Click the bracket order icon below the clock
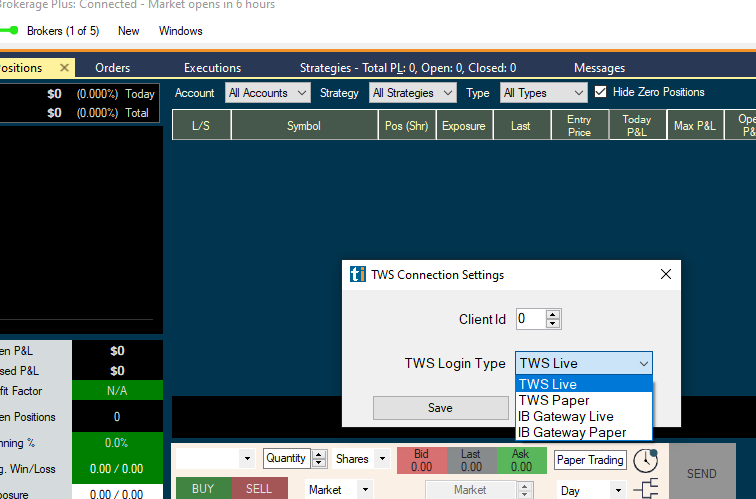Screen dimensions: 756x499 646,488
